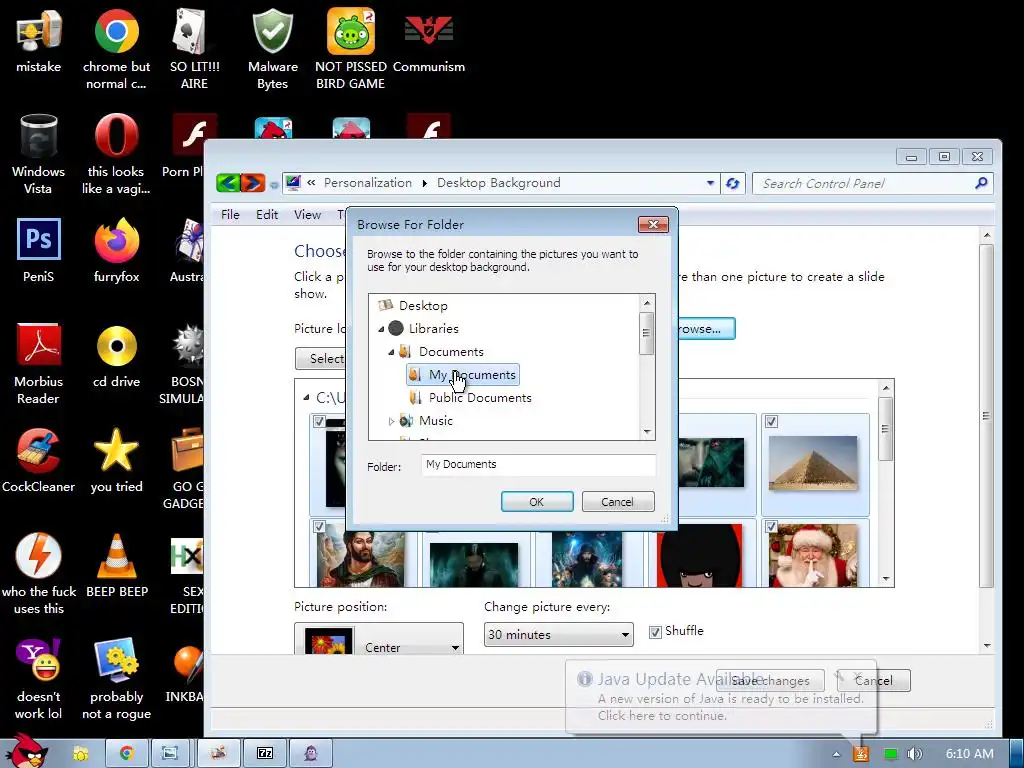
Task: Open the 'doesn't work lol' Yahoo icon
Action: coord(39,679)
